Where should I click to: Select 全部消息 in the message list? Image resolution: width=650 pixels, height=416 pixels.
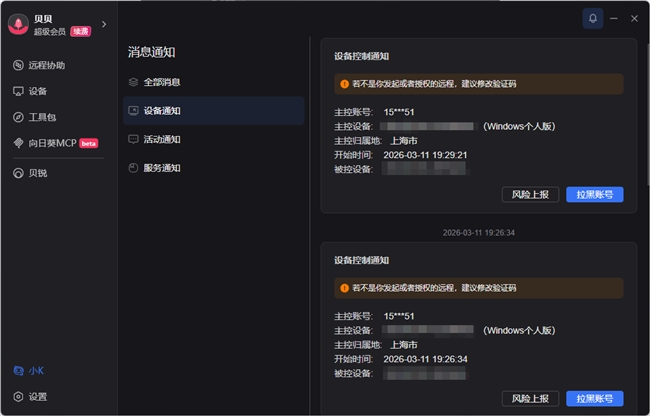[161, 81]
